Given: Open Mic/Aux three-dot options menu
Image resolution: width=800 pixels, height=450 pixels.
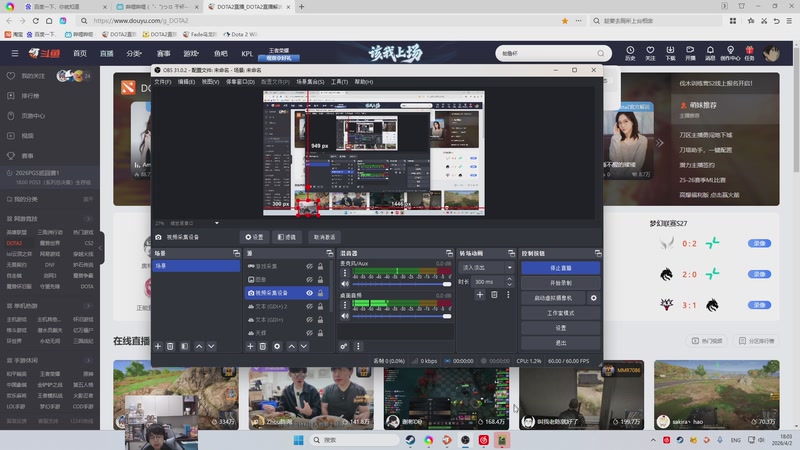Looking at the screenshot, I should [x=345, y=273].
